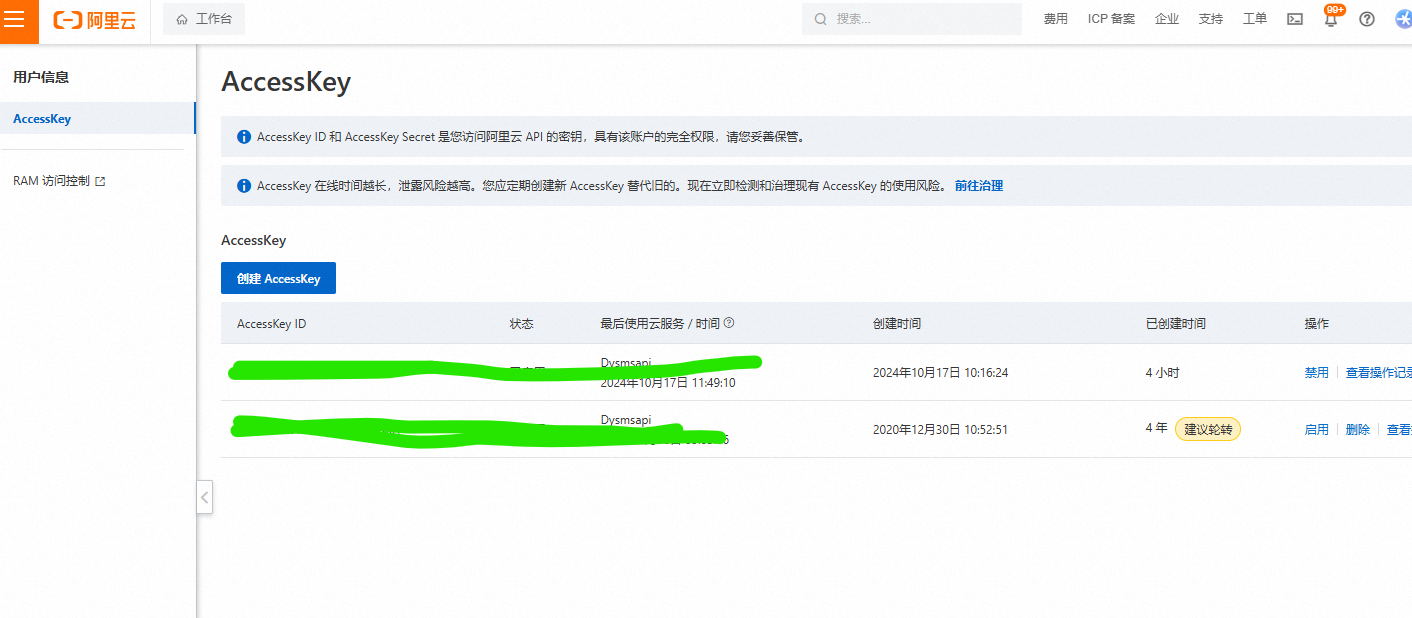Open the 支持 menu
The image size is (1412, 618).
click(1210, 19)
